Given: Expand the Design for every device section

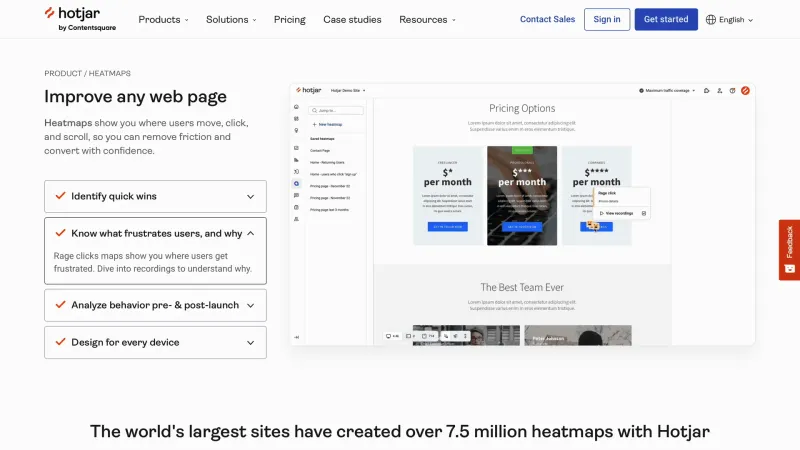Looking at the screenshot, I should click(x=155, y=342).
